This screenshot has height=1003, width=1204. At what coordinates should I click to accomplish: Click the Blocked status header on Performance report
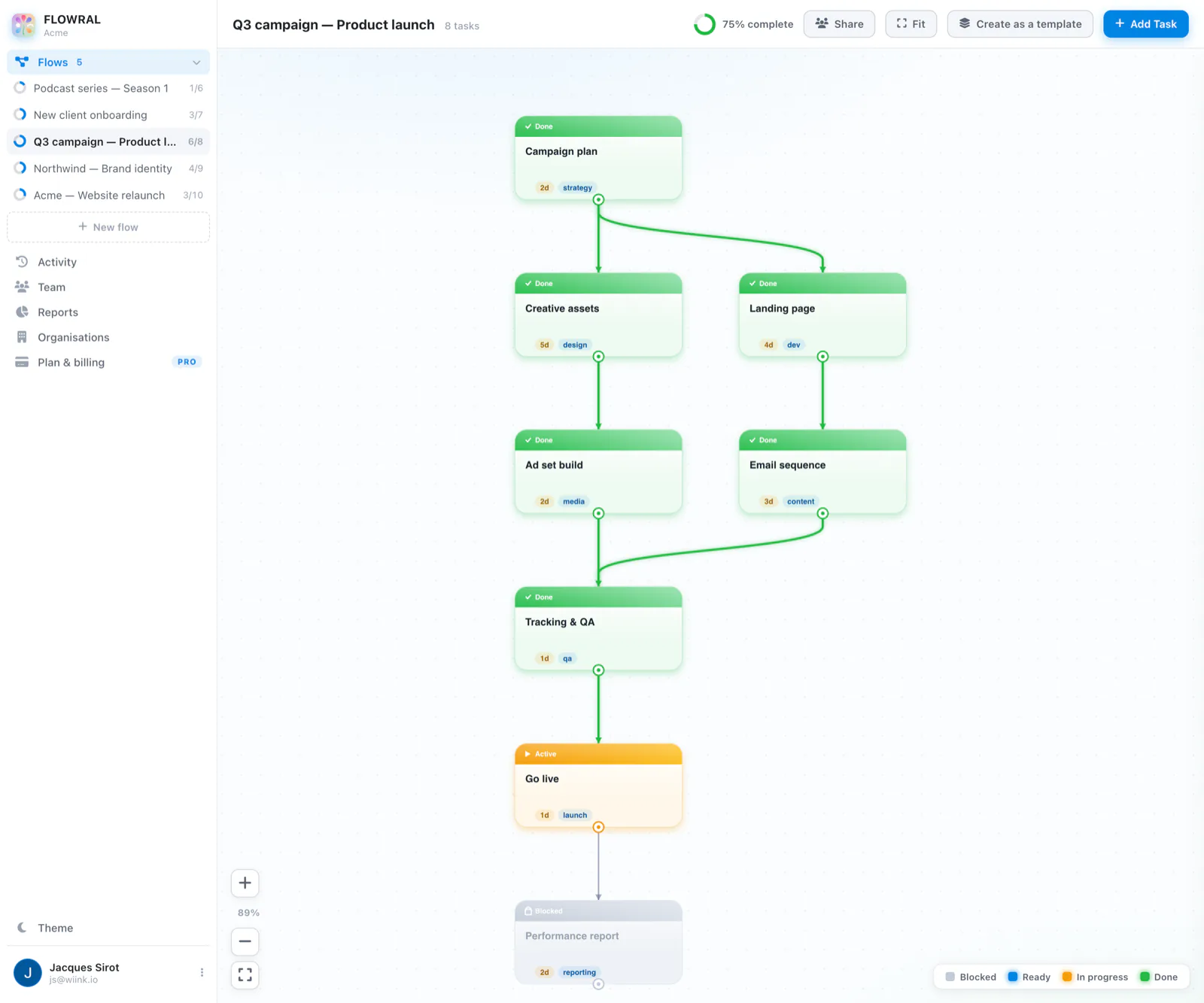(x=598, y=911)
